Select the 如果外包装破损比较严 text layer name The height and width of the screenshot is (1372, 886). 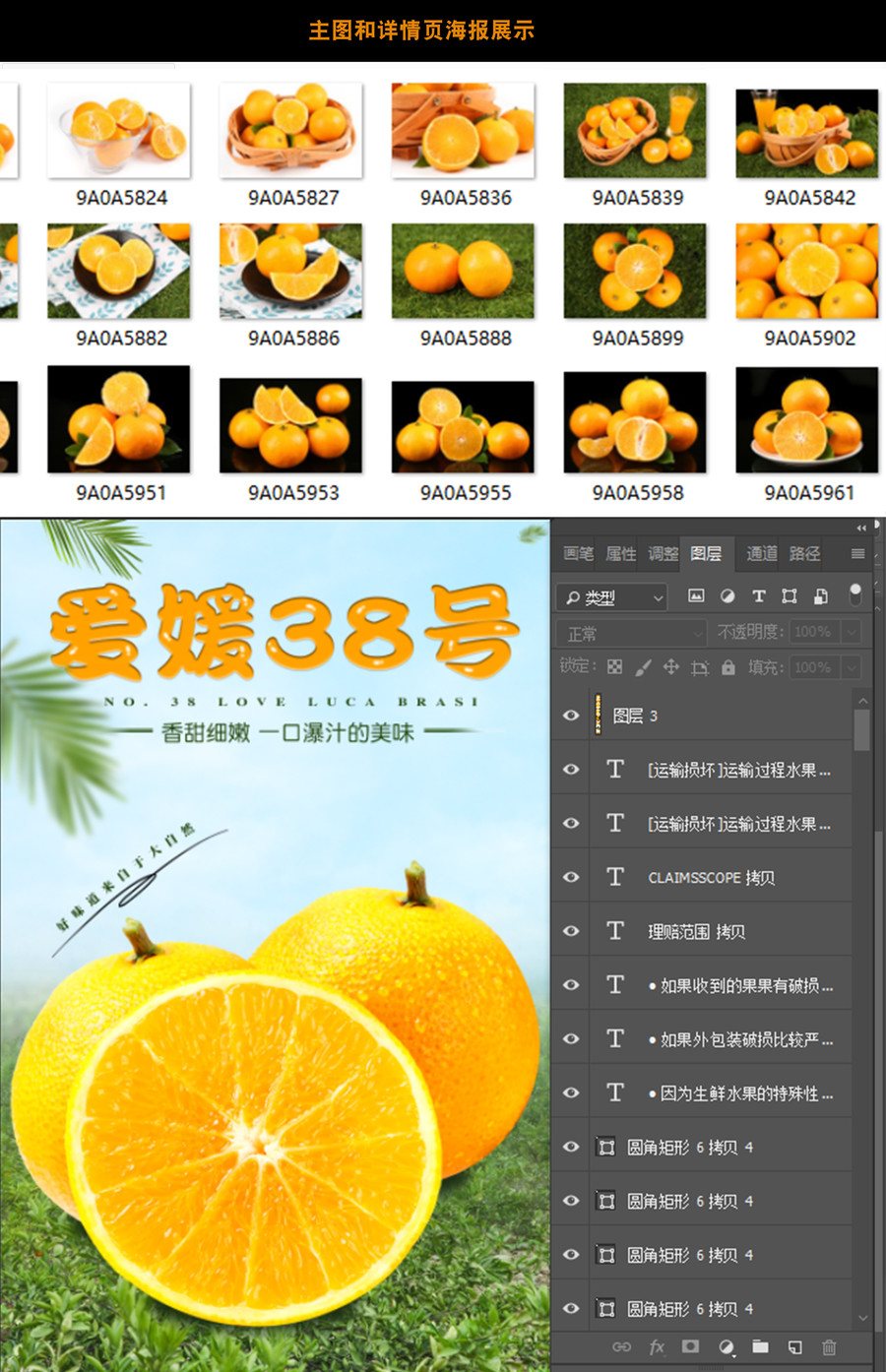741,1039
